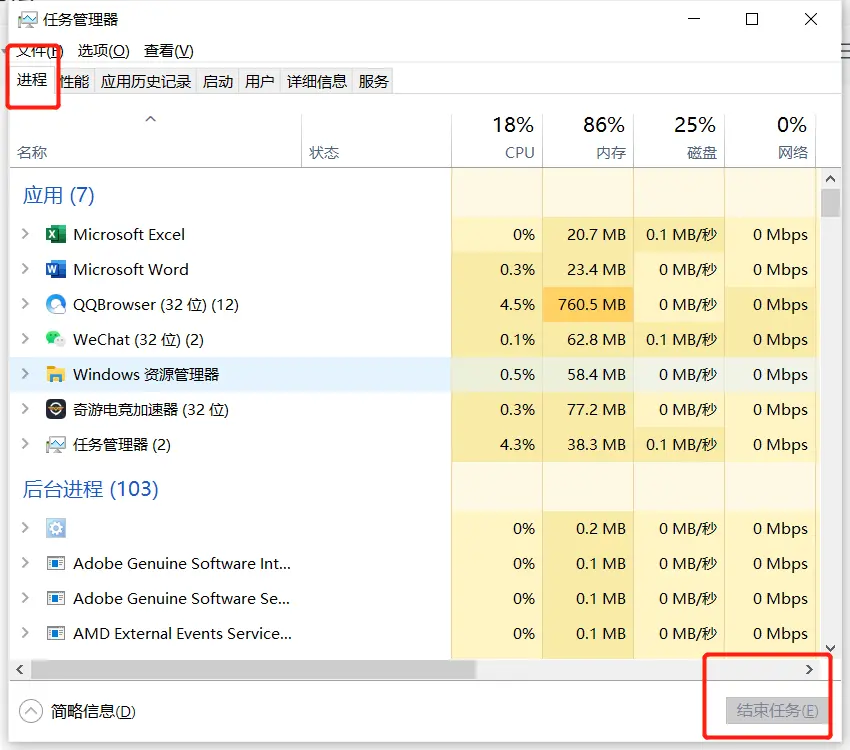
Task: Open the 选项 menu
Action: 103,50
